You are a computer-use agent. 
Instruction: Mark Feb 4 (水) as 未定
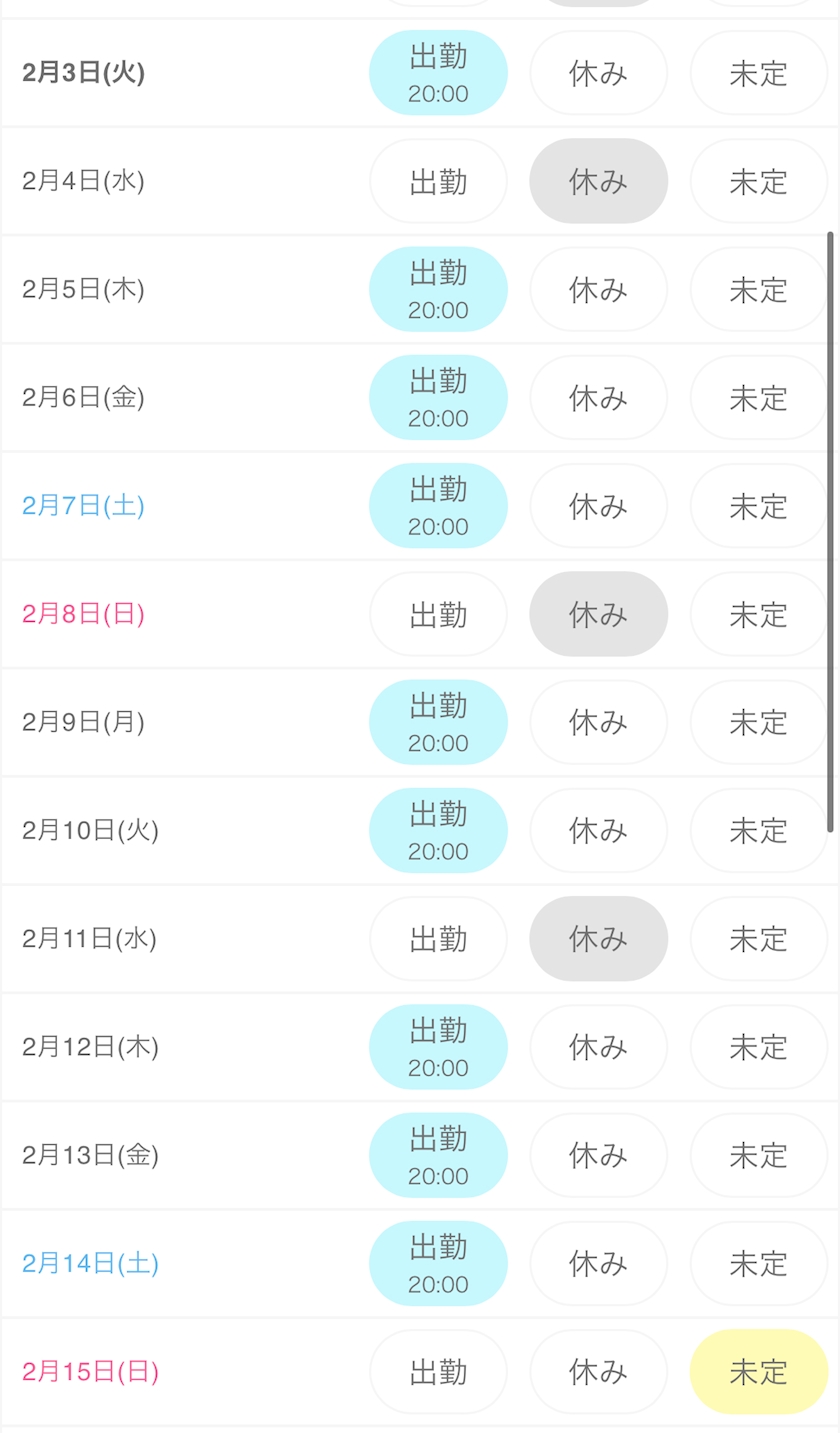tap(758, 181)
